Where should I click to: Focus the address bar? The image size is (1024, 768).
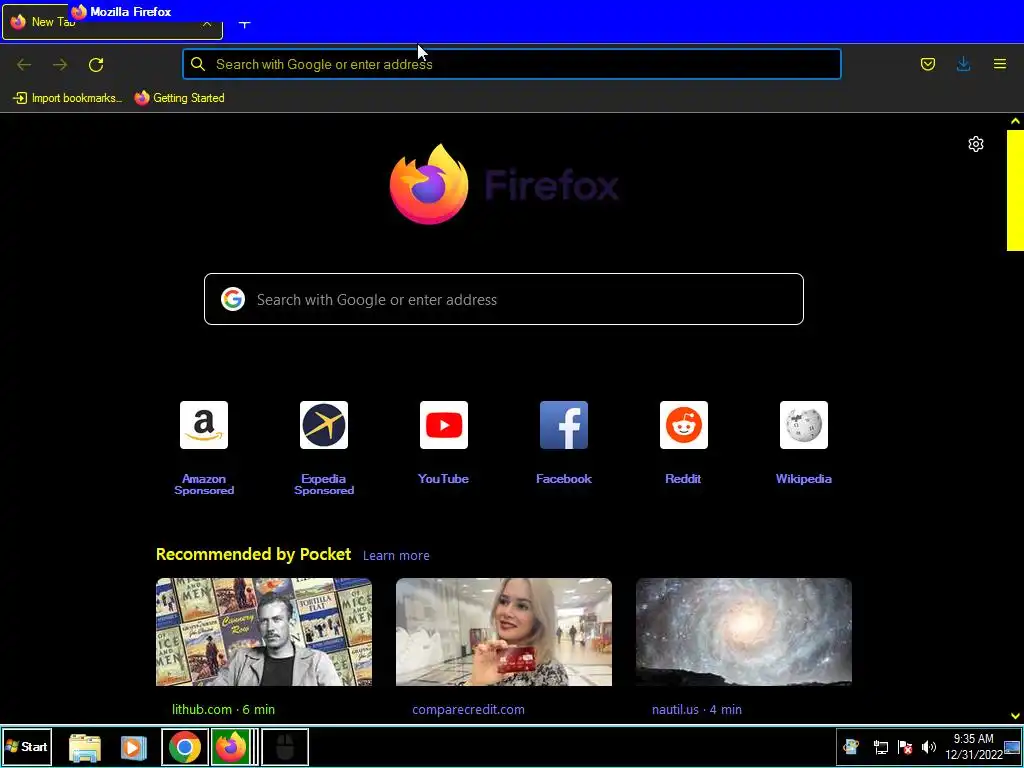511,64
